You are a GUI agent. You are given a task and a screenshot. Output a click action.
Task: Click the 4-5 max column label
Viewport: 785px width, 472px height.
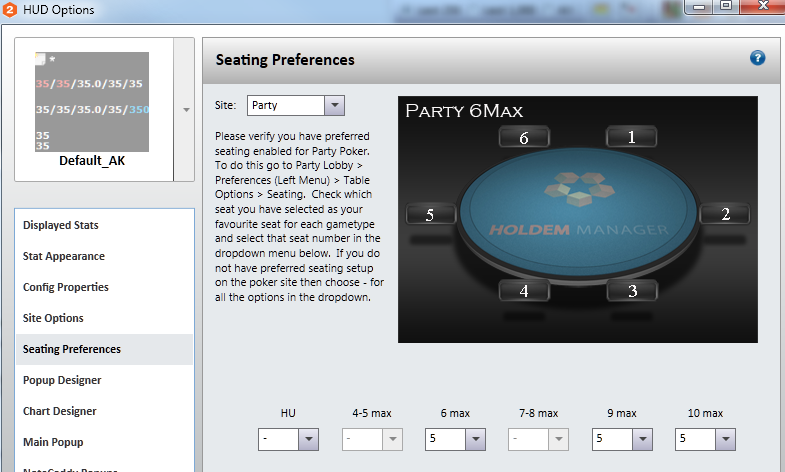tap(372, 413)
